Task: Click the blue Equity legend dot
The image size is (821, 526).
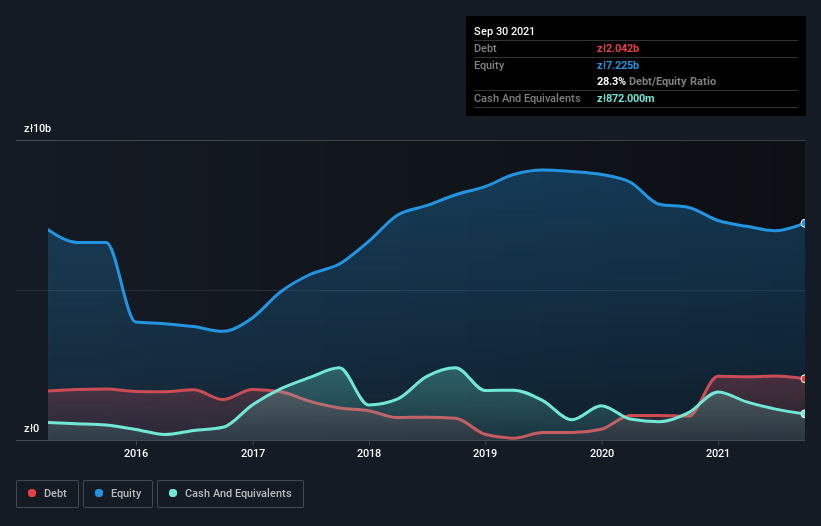Action: tap(99, 493)
